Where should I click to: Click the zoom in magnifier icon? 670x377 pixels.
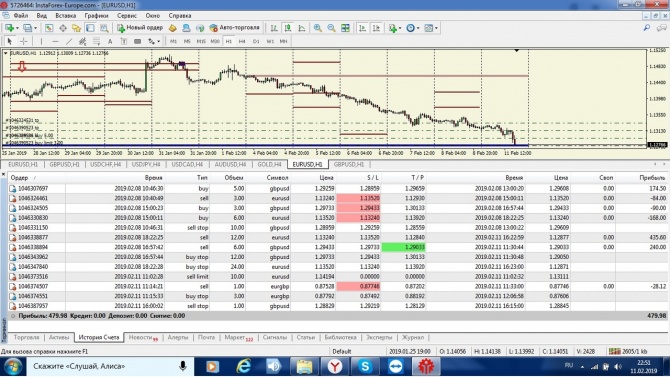click(317, 28)
